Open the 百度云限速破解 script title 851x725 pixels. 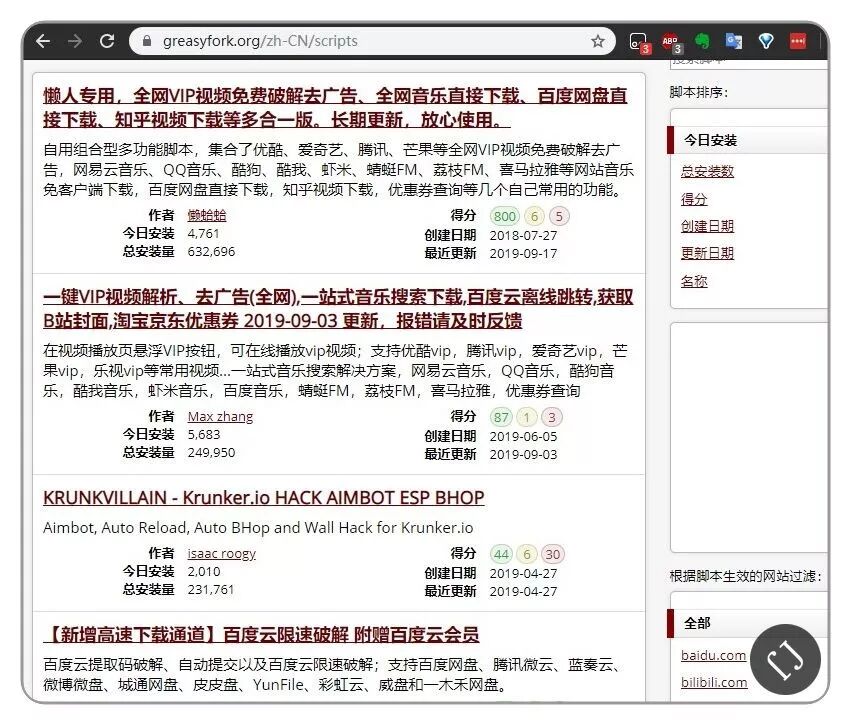261,634
